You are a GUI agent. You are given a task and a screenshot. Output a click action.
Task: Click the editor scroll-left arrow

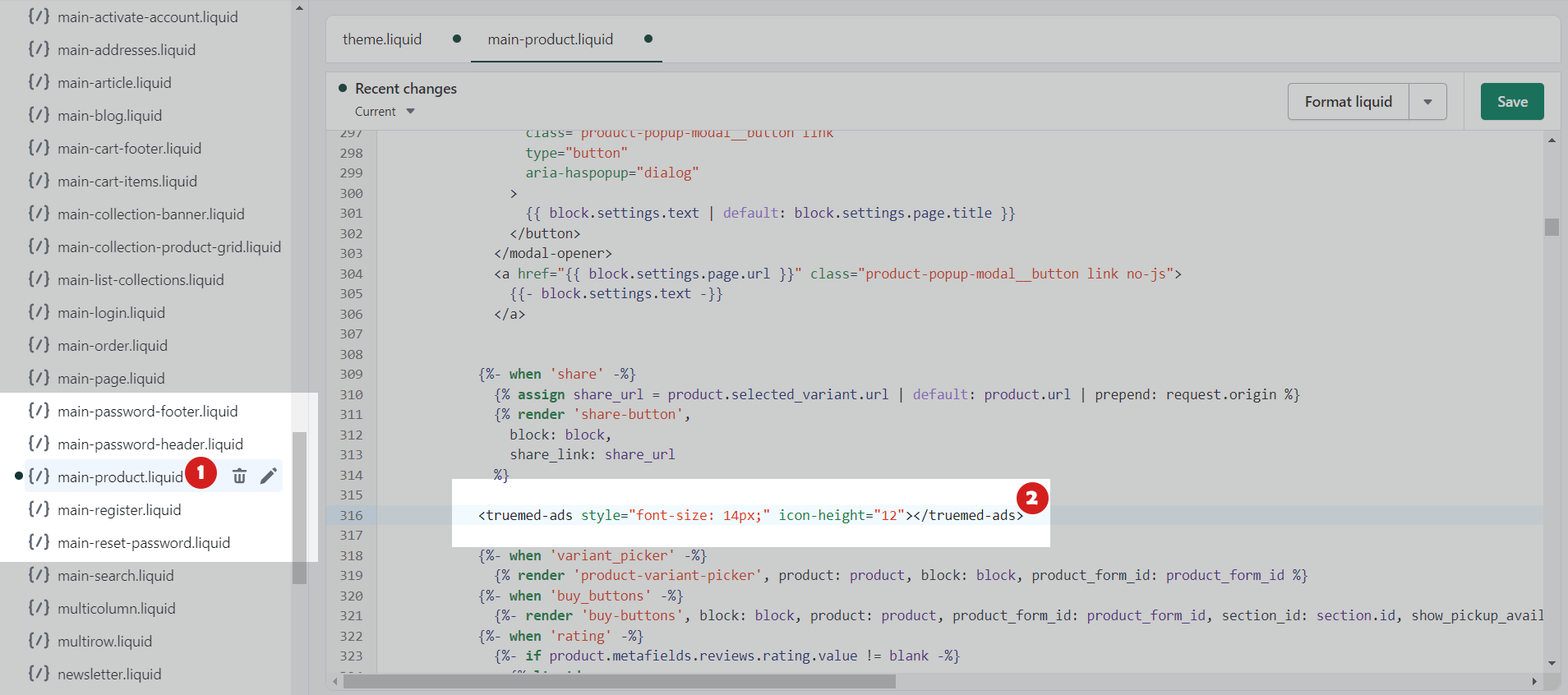click(x=334, y=682)
